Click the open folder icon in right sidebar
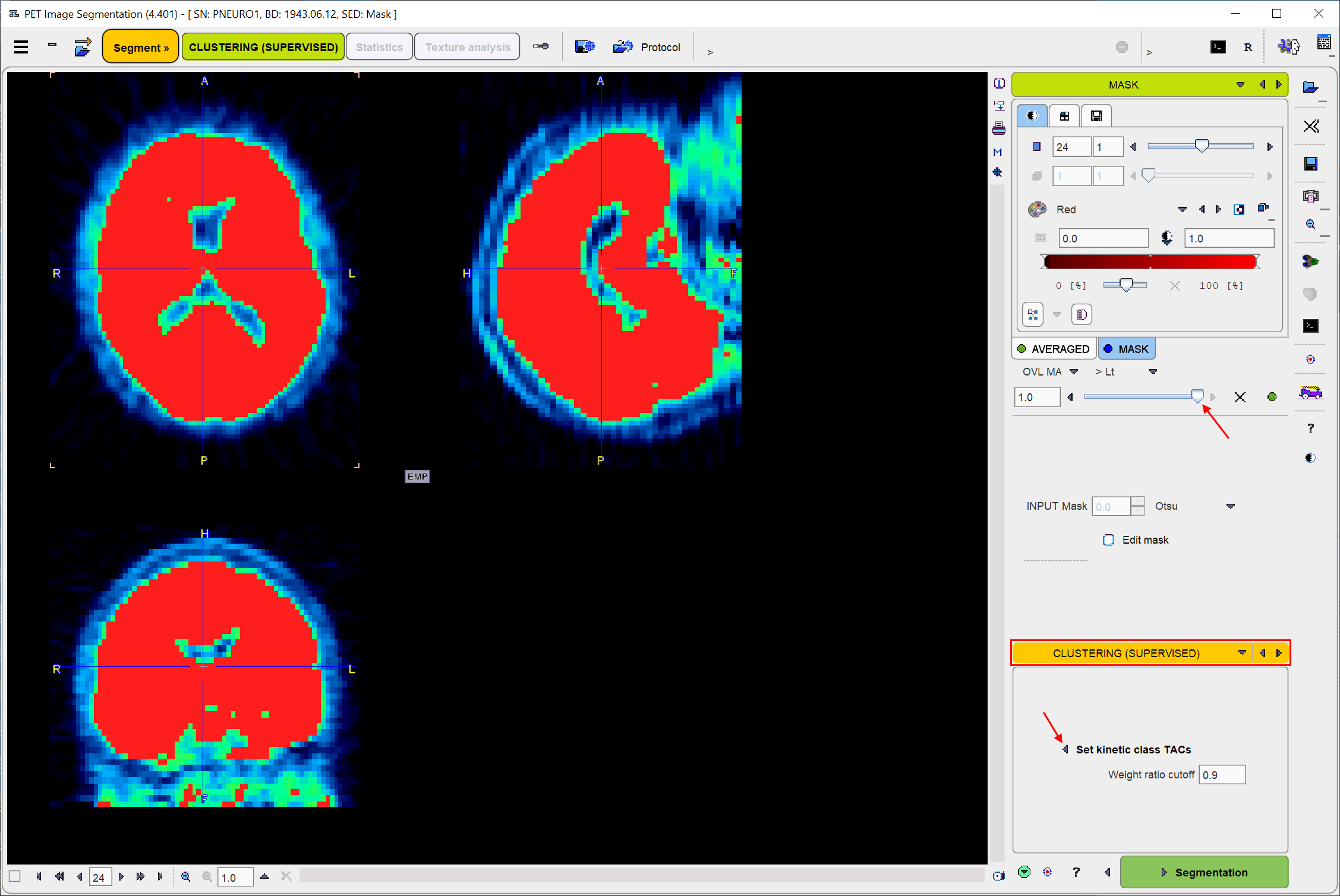Image resolution: width=1340 pixels, height=896 pixels. click(1310, 87)
